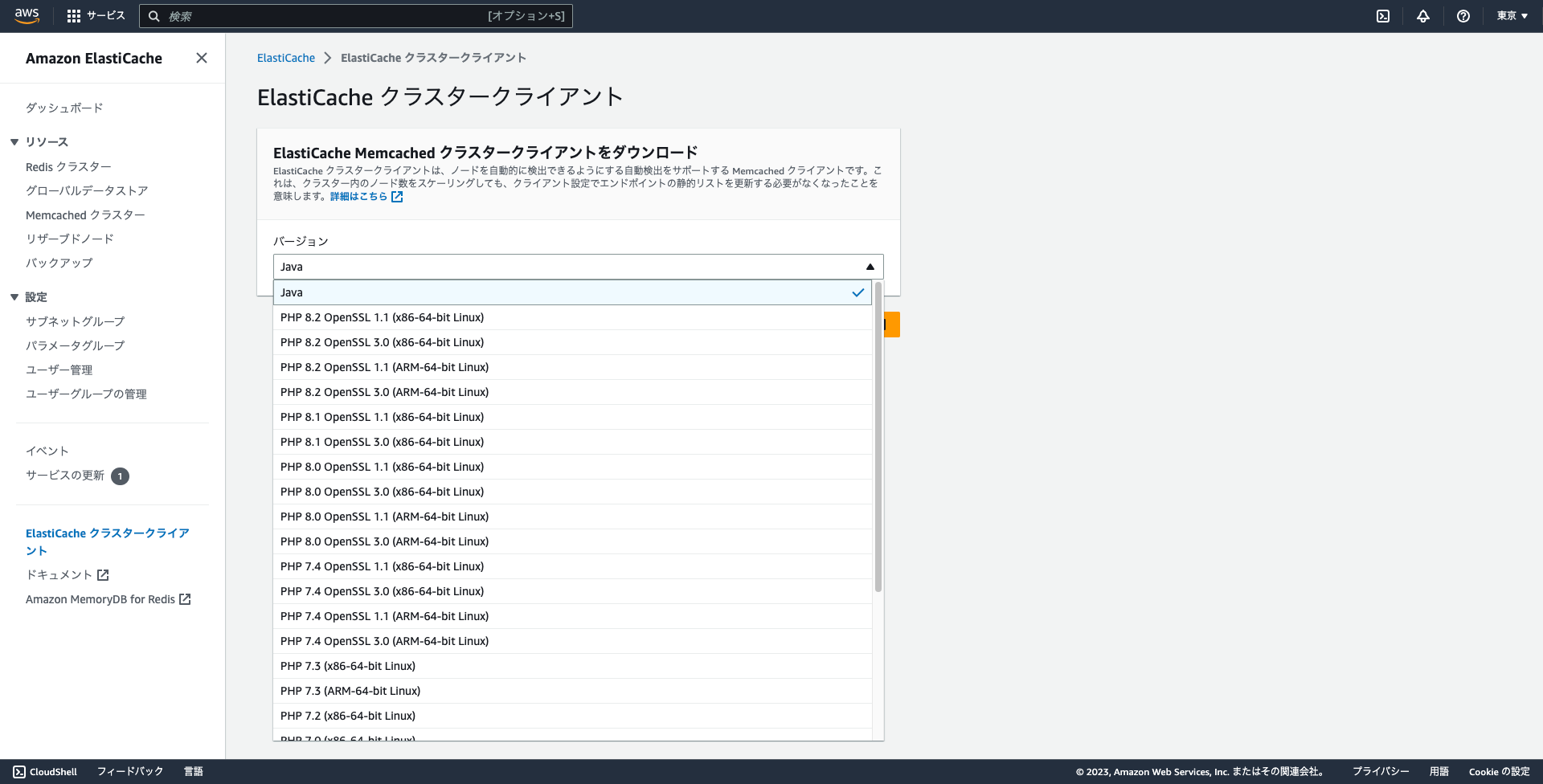Open the プライバシー link in the footer
The image size is (1543, 784).
tap(1380, 771)
